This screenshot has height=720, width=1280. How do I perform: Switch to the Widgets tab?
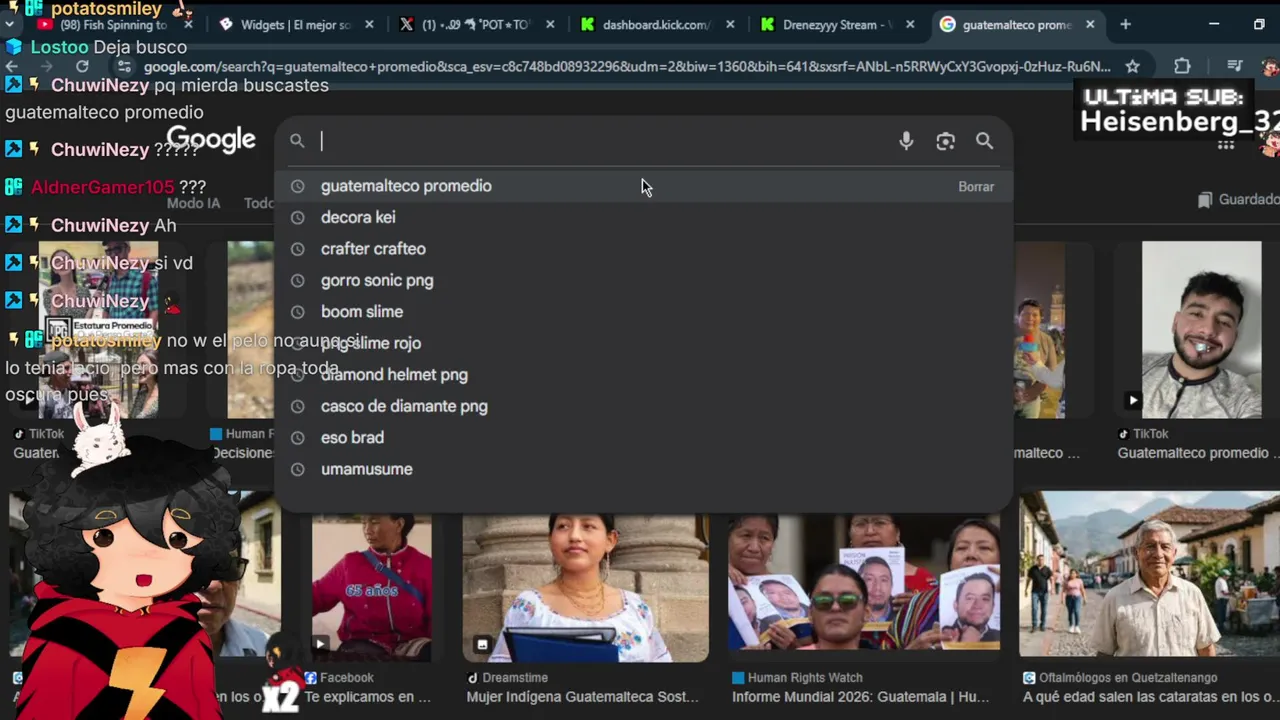[x=295, y=24]
